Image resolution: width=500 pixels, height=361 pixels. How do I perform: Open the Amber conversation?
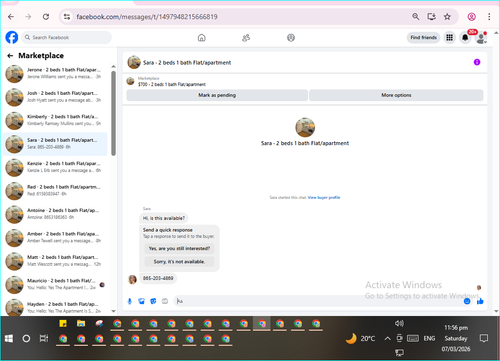pyautogui.click(x=55, y=237)
